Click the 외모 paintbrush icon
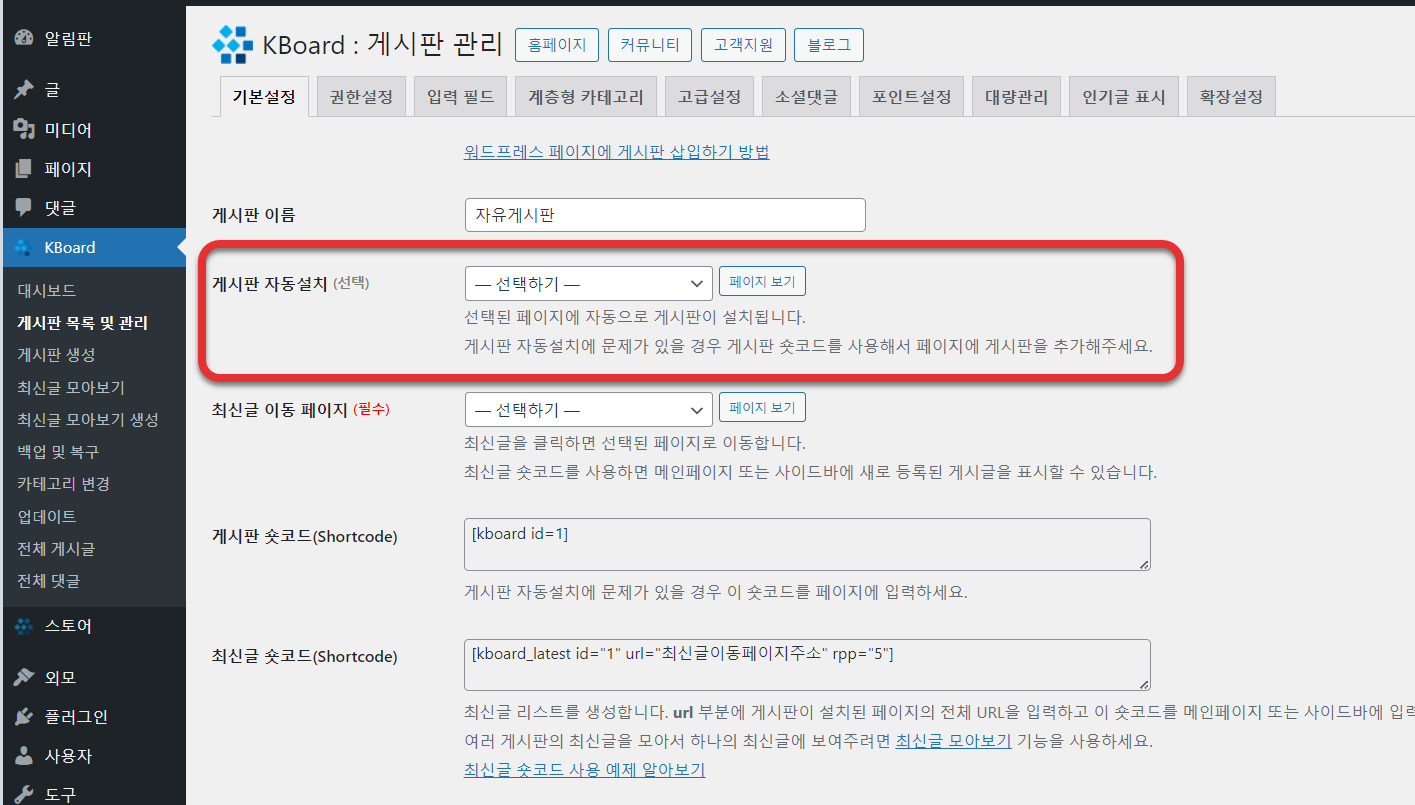 tap(24, 677)
